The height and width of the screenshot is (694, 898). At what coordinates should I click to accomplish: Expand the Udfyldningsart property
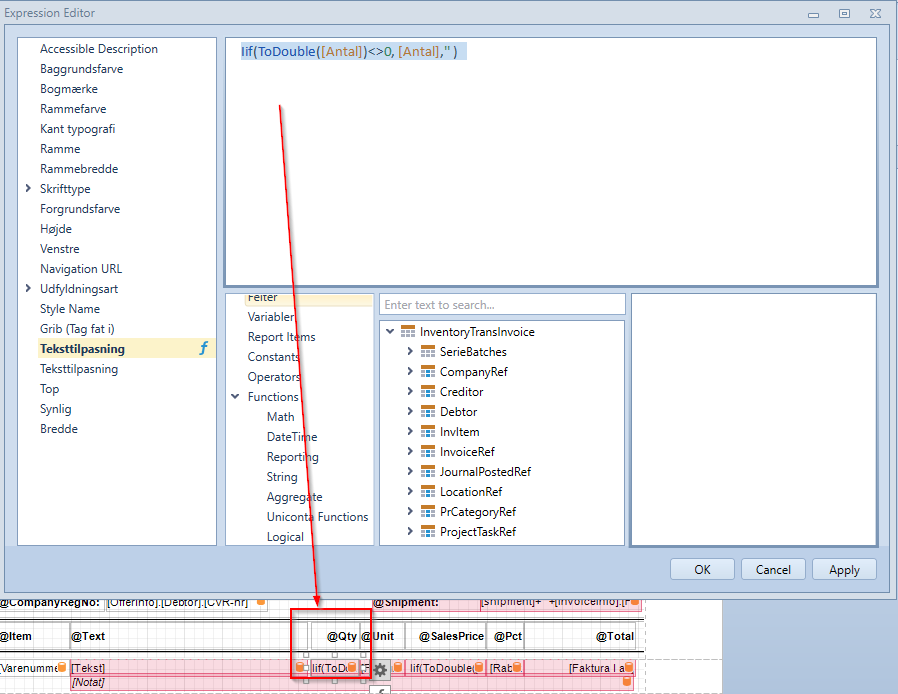point(28,289)
